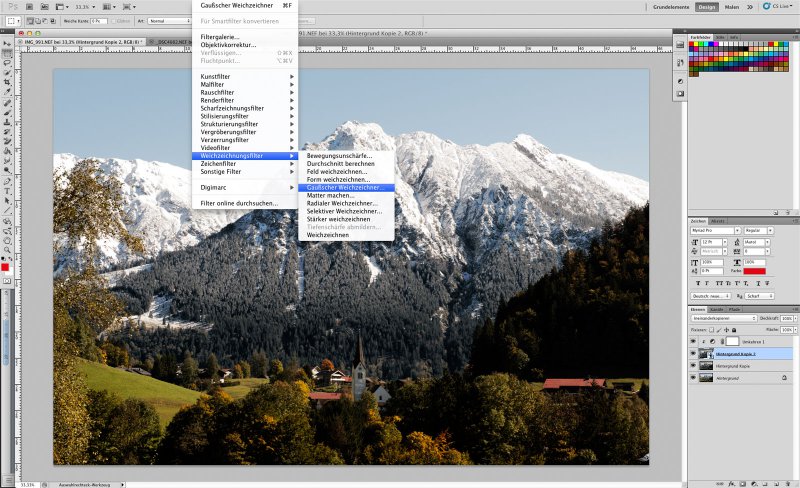The image size is (800, 488).
Task: Select the Pen tool in the toolbox
Action: 7,180
